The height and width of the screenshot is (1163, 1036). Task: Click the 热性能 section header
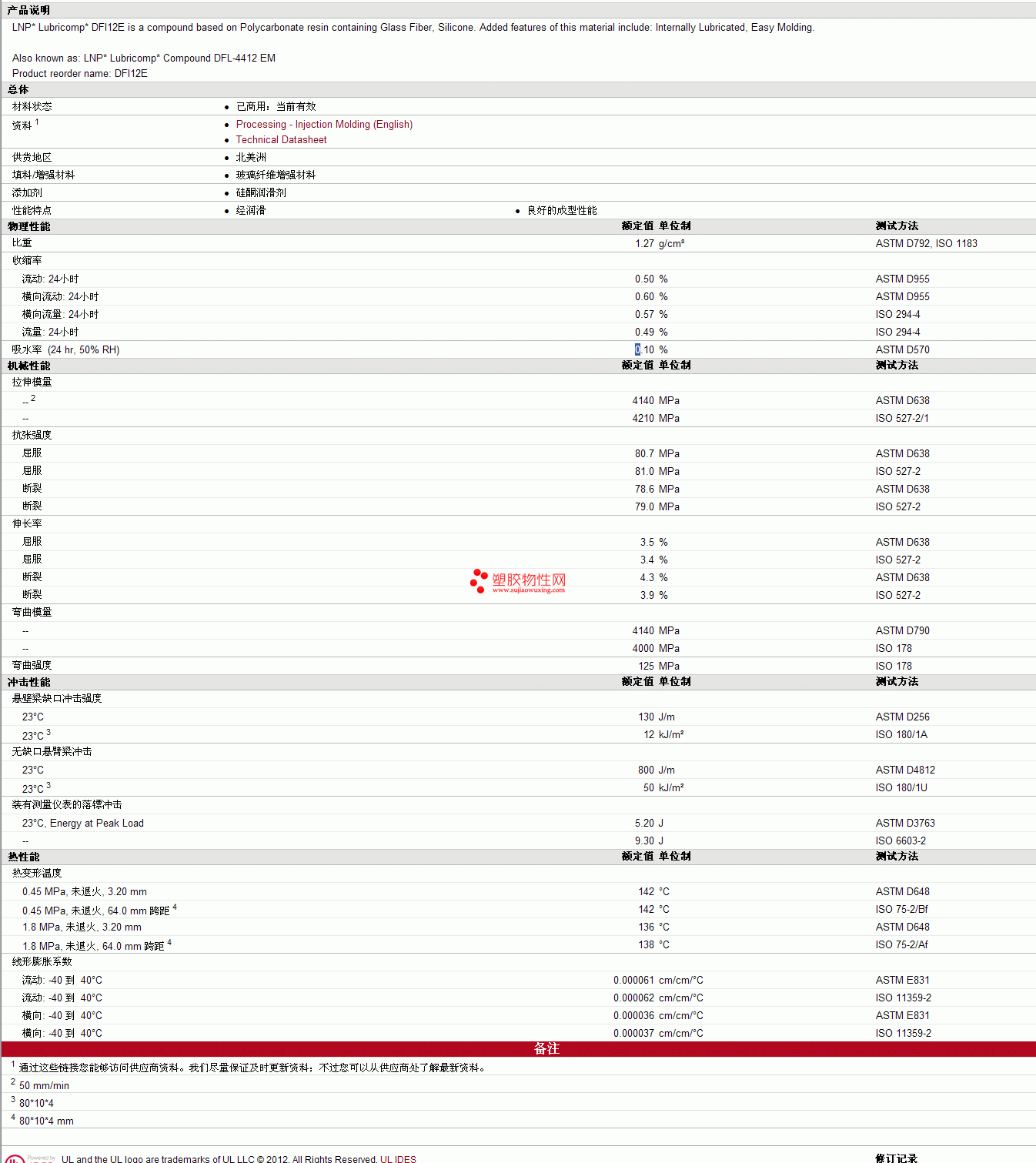(23, 857)
